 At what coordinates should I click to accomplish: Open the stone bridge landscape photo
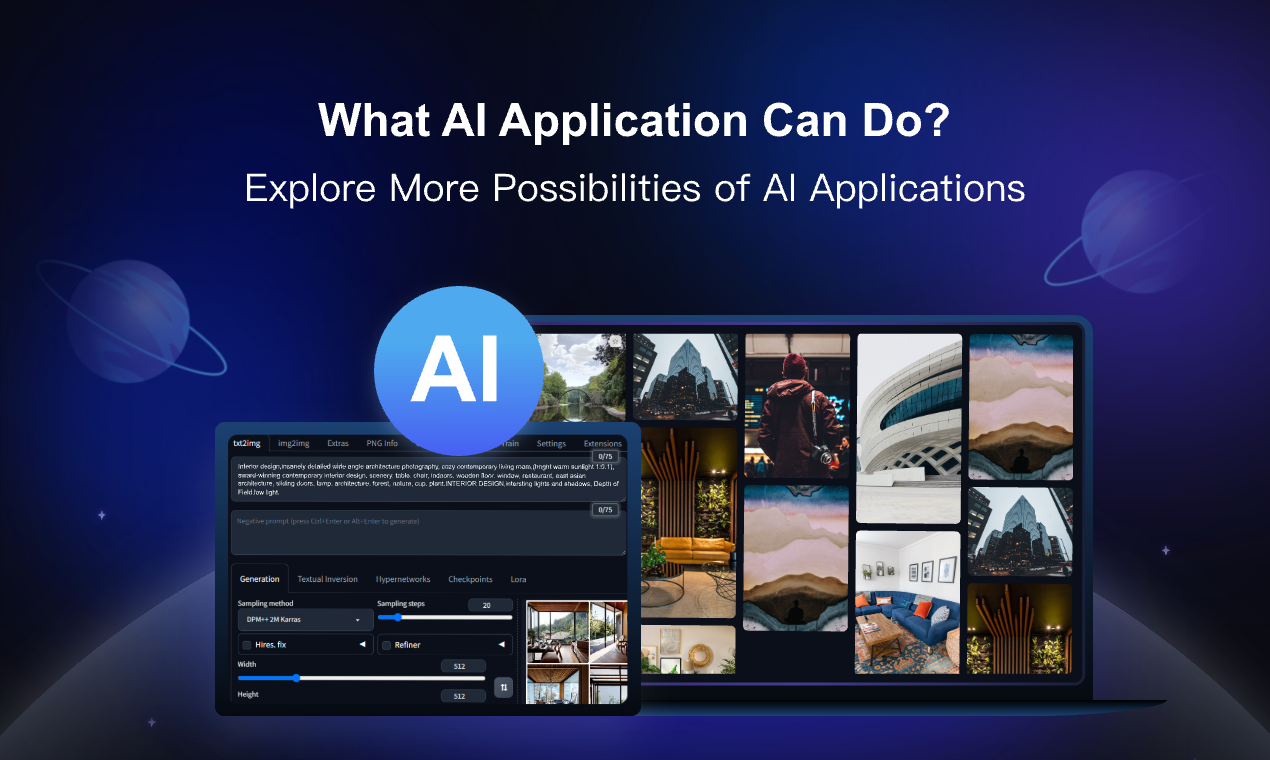point(582,377)
